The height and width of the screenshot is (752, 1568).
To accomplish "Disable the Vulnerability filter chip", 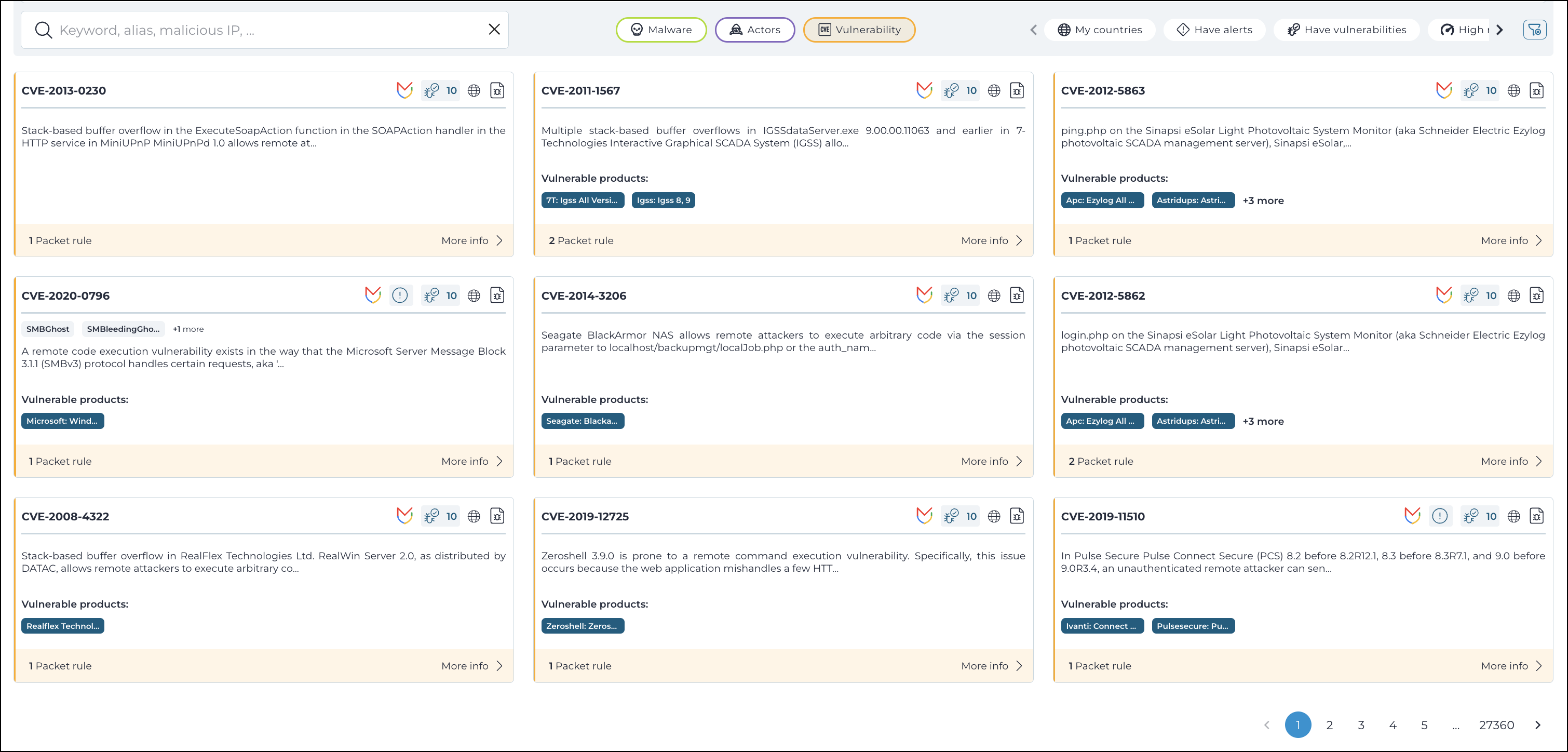I will click(x=859, y=29).
